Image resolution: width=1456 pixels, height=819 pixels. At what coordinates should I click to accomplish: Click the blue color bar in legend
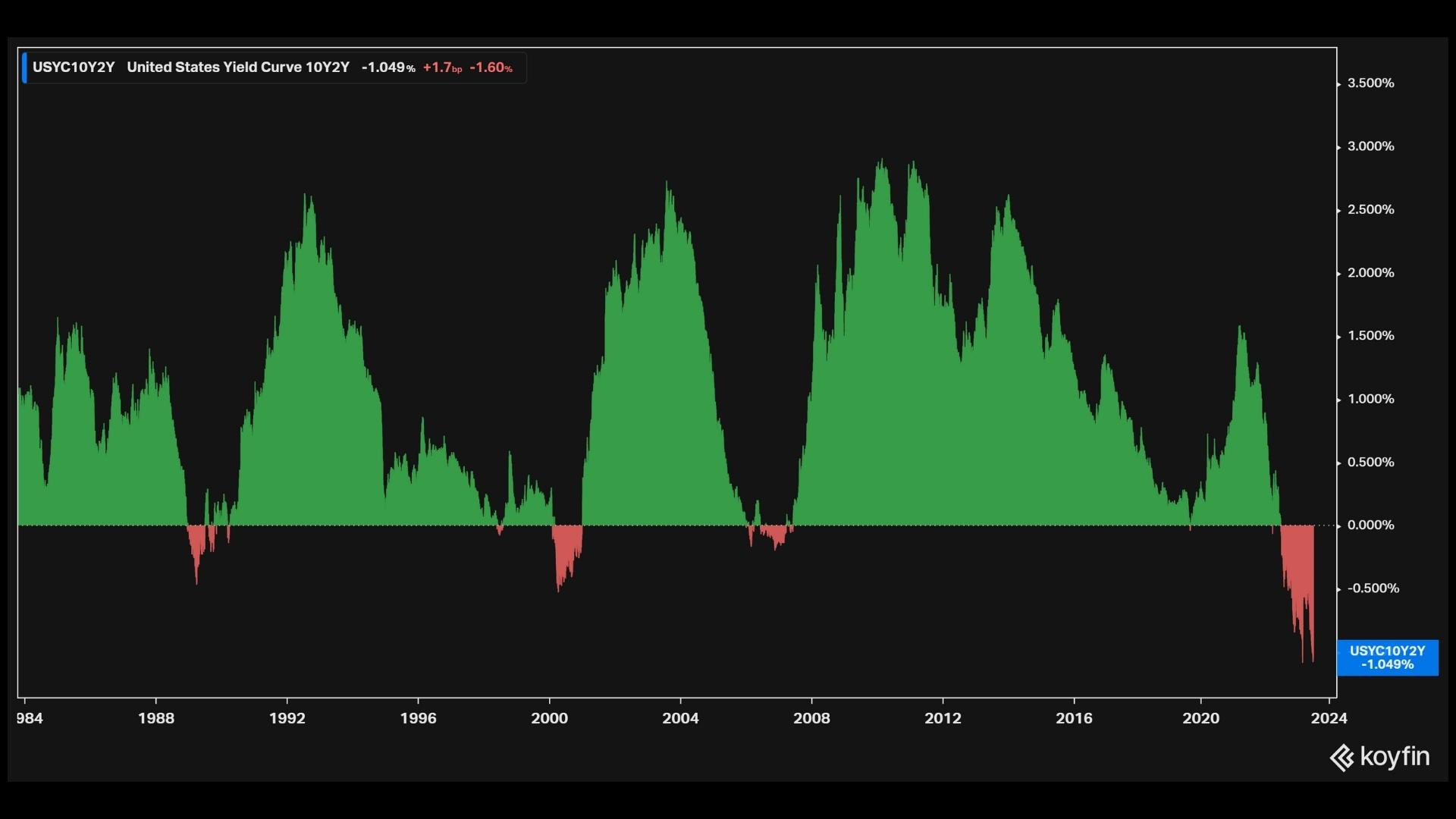tap(25, 67)
